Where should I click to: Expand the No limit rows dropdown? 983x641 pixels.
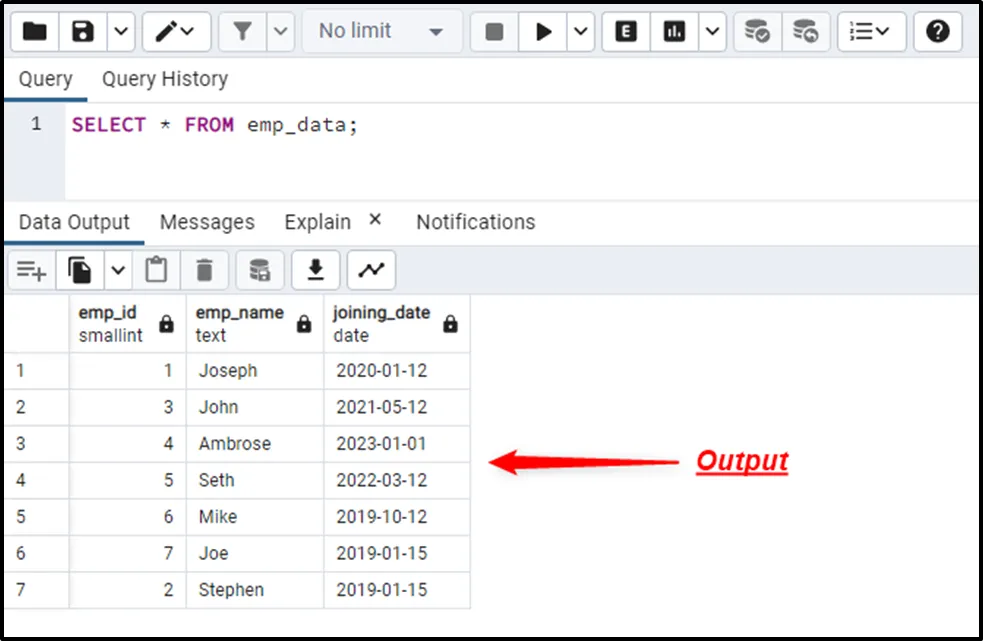[381, 32]
